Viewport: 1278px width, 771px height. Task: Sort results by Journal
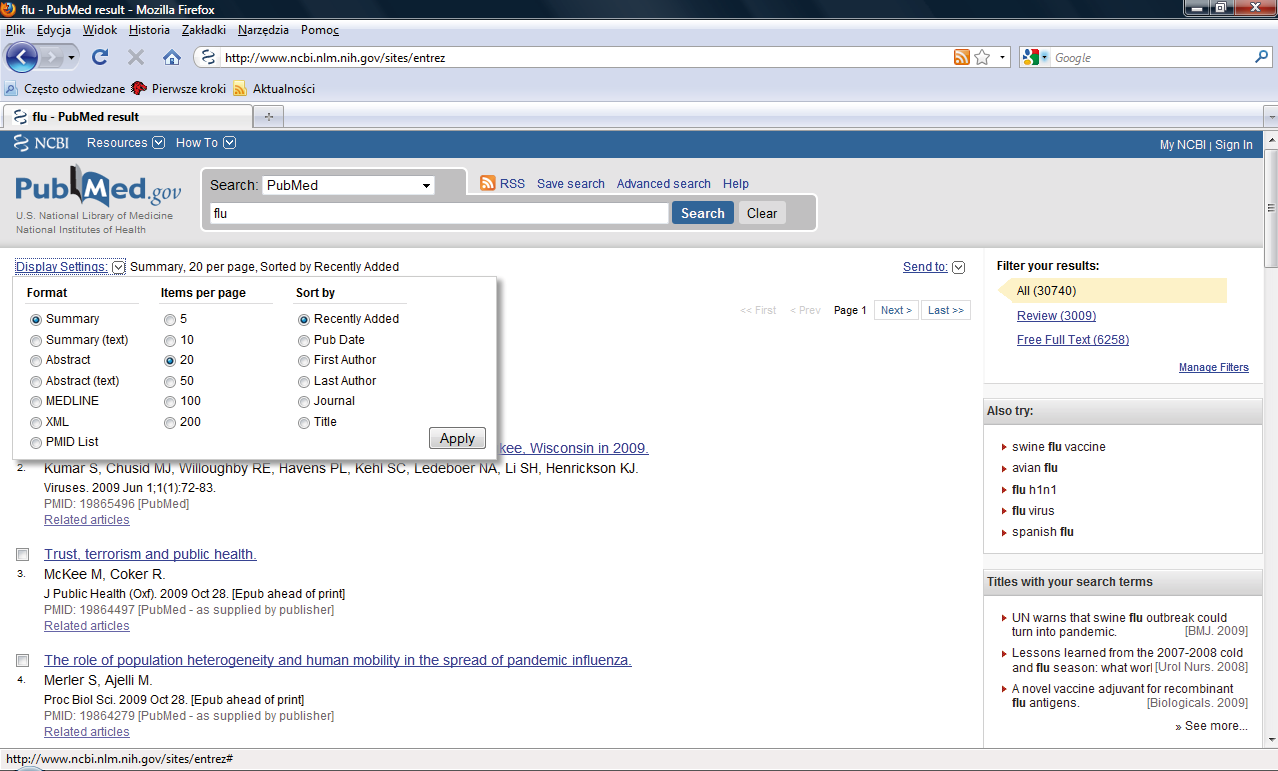[304, 401]
